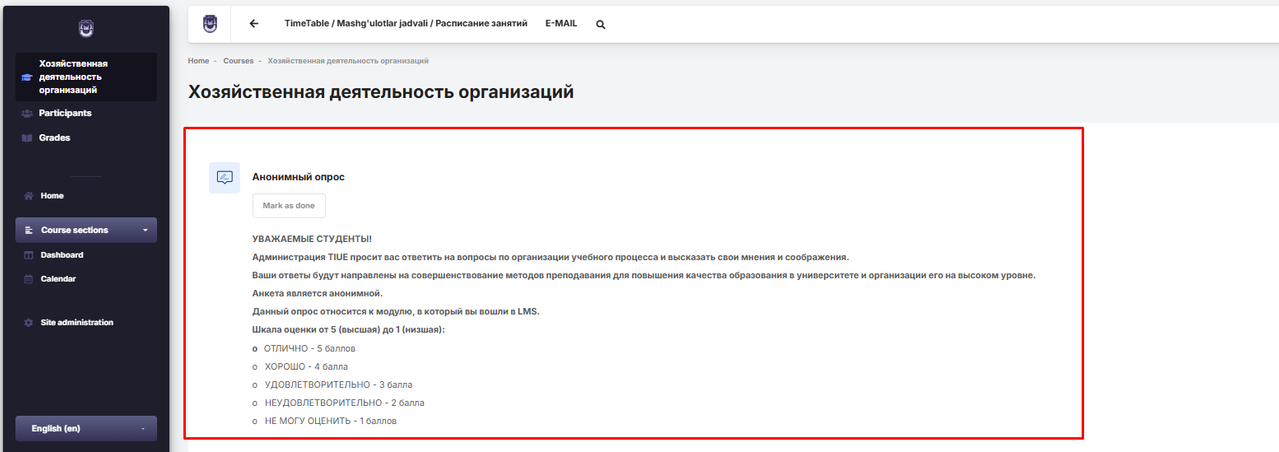Open the Анонимный опрос activity link
This screenshot has height=452, width=1279.
[298, 177]
